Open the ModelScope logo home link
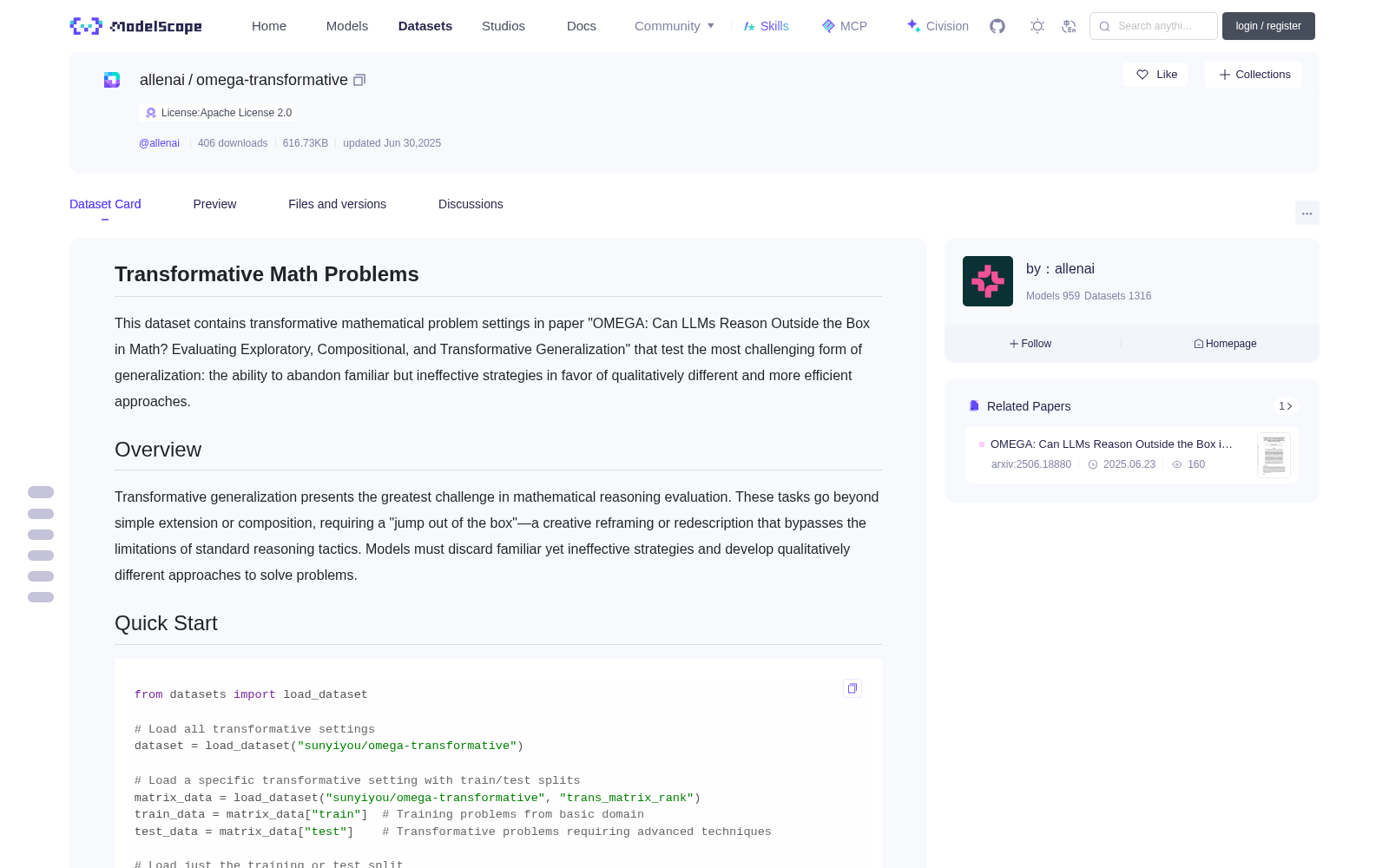Screen dimensions: 1389x868 pos(135,26)
